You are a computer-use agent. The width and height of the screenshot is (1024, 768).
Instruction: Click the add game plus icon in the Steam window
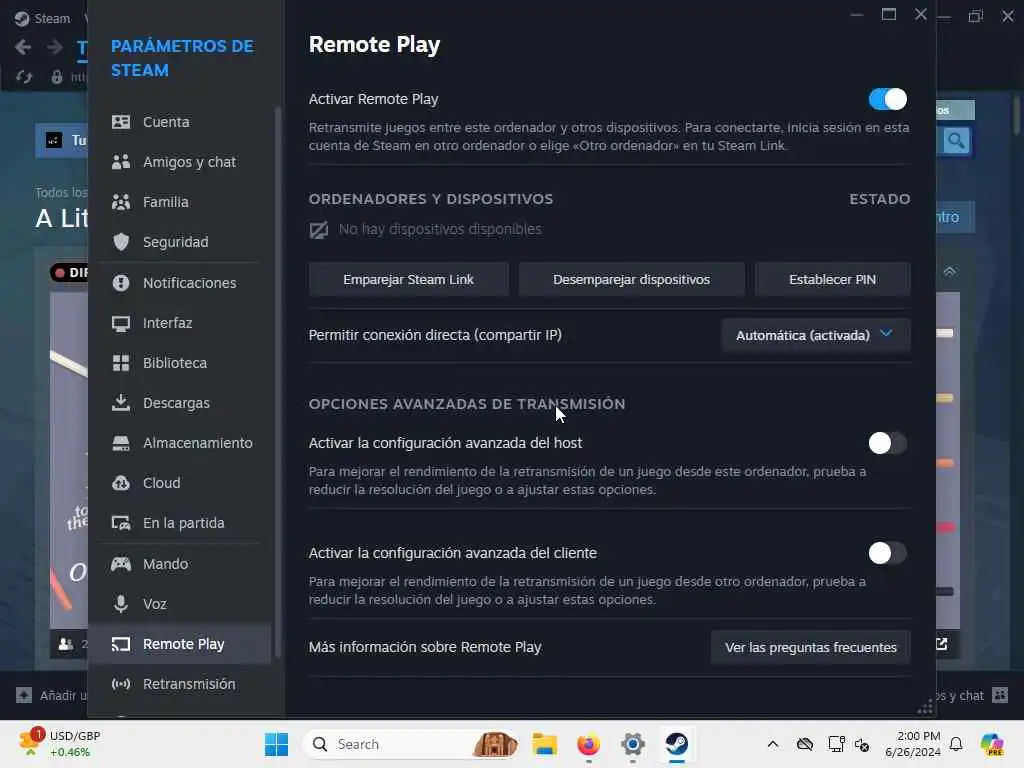pos(24,695)
